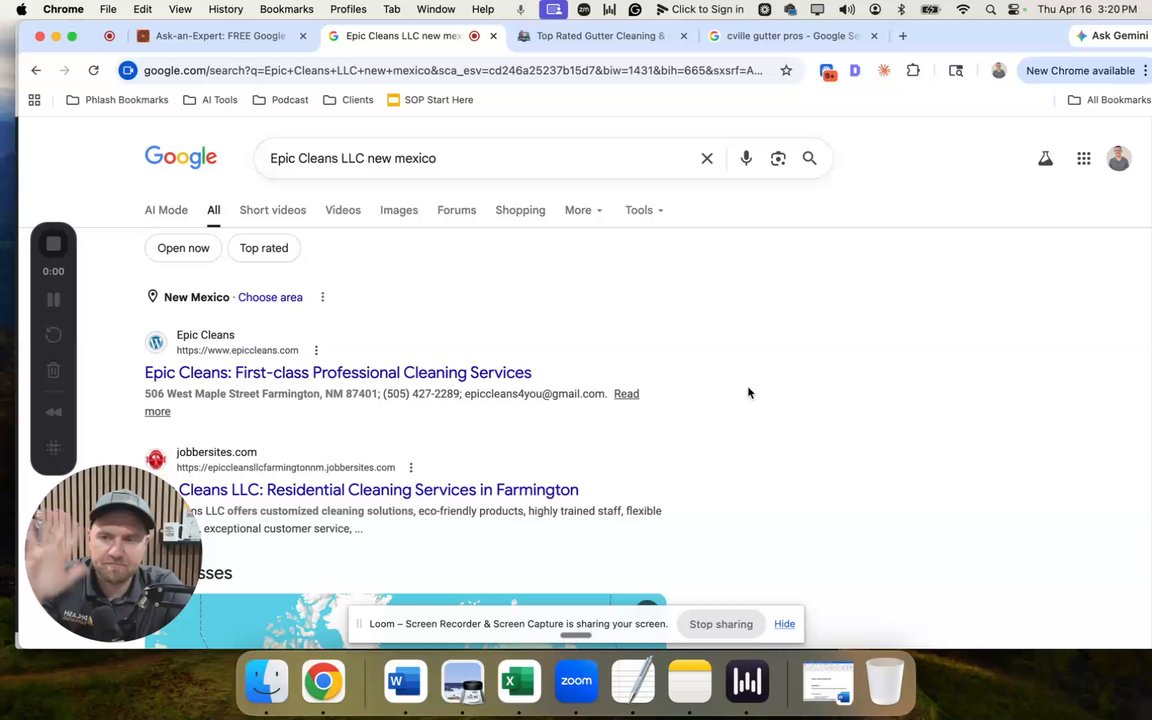Click the magnifying glass search button
The height and width of the screenshot is (720, 1152).
(x=810, y=158)
